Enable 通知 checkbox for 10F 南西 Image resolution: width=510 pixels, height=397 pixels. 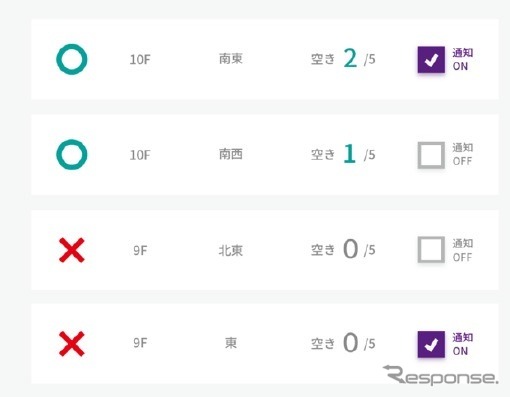[x=431, y=155]
